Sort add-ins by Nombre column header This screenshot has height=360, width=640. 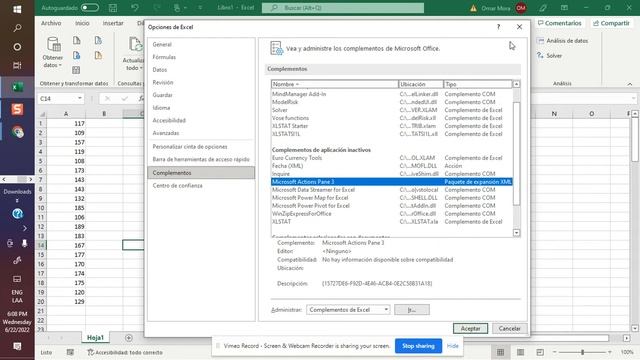tap(335, 84)
